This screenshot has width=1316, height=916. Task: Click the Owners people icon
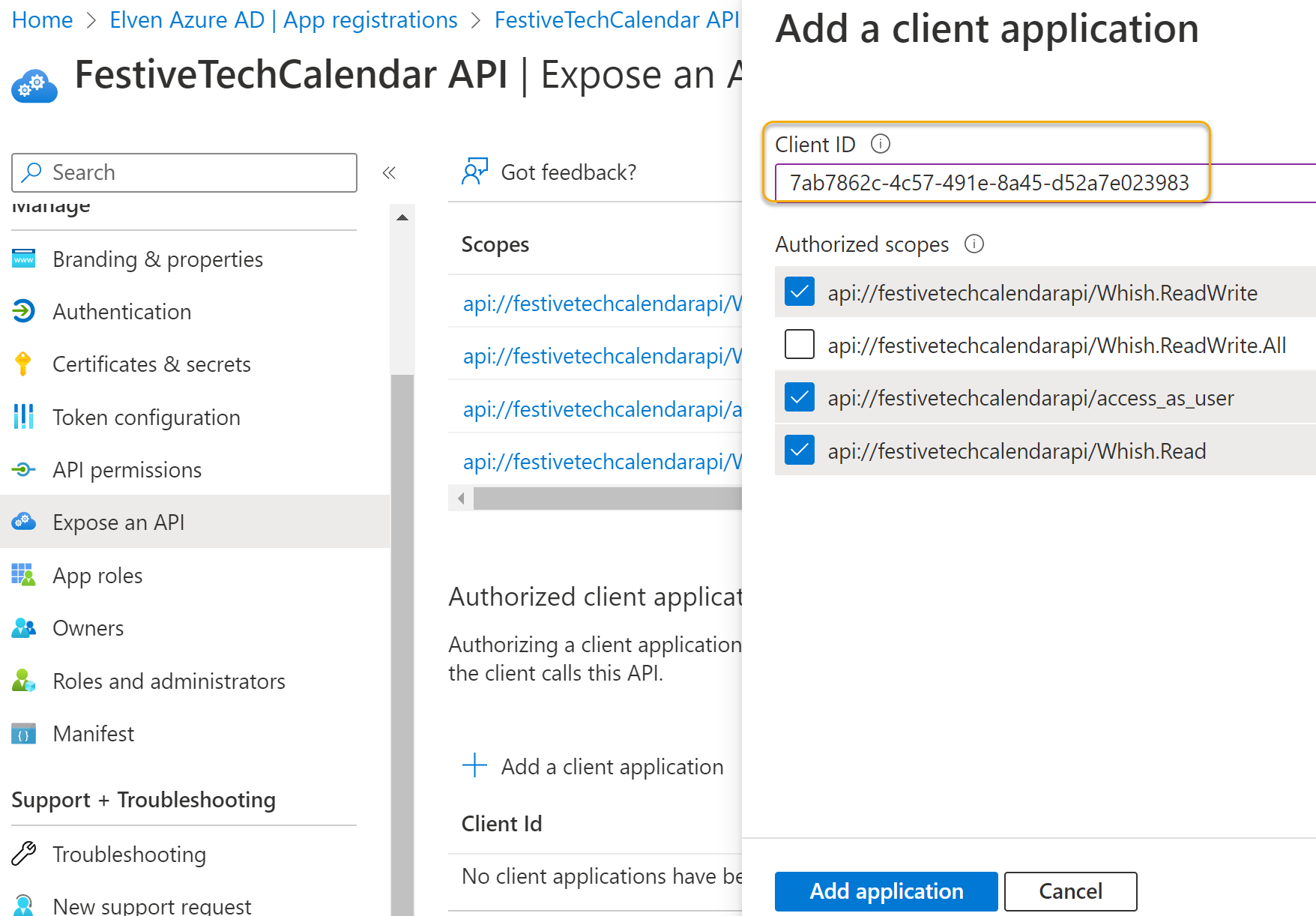tap(24, 628)
